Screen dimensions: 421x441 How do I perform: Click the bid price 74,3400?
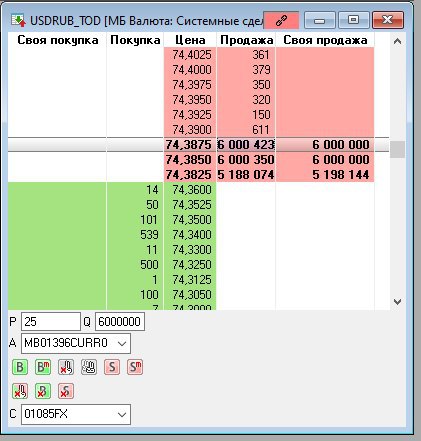pos(192,235)
